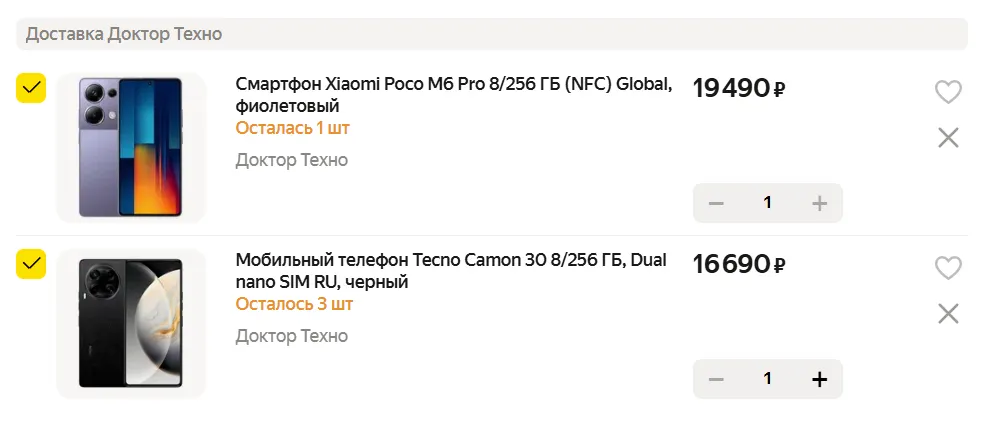Viewport: 985px width, 433px height.
Task: Click the quantity field for Xiaomi Poco
Action: [x=768, y=203]
